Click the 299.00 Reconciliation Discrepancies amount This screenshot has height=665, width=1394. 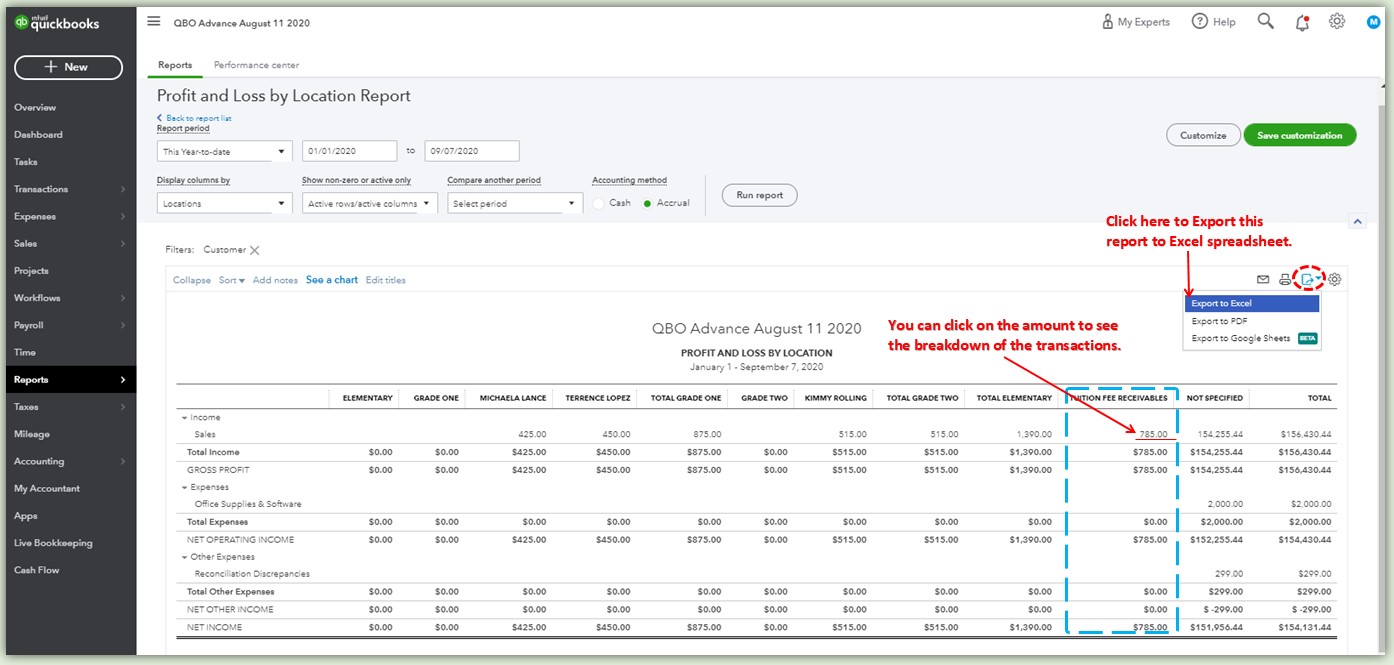coord(1230,574)
